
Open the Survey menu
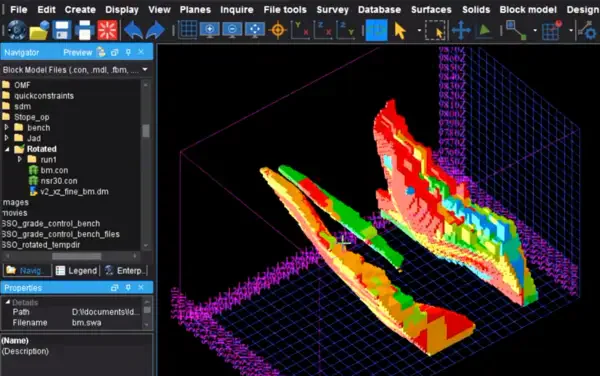333,10
